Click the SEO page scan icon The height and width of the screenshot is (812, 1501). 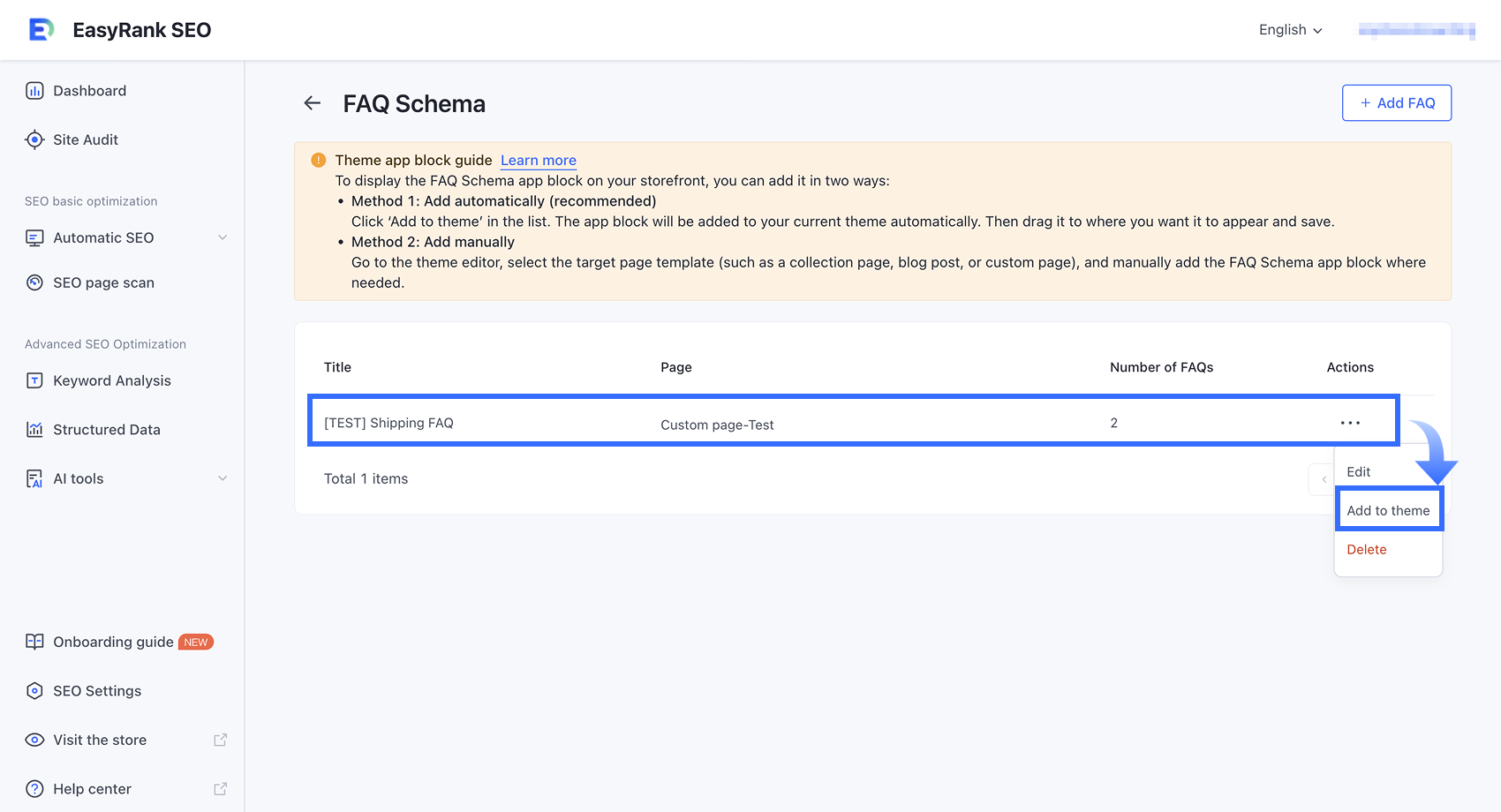point(34,282)
